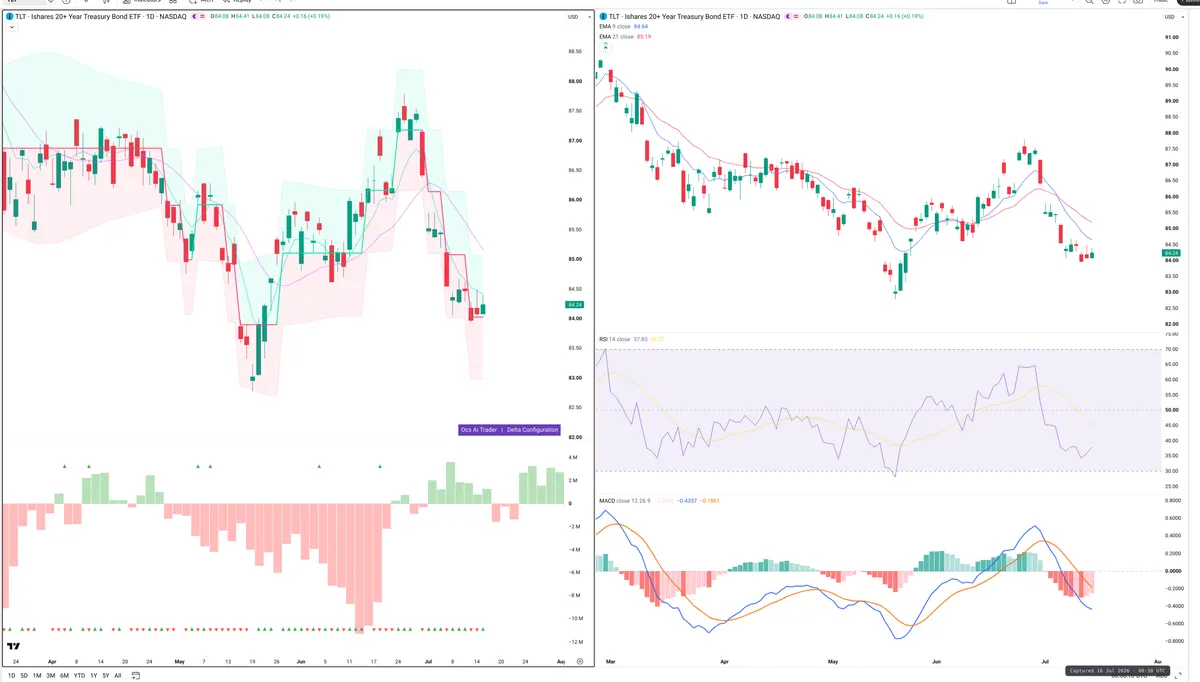Click the Apr label on right time axis
Image resolution: width=1200 pixels, height=682 pixels.
pyautogui.click(x=723, y=661)
